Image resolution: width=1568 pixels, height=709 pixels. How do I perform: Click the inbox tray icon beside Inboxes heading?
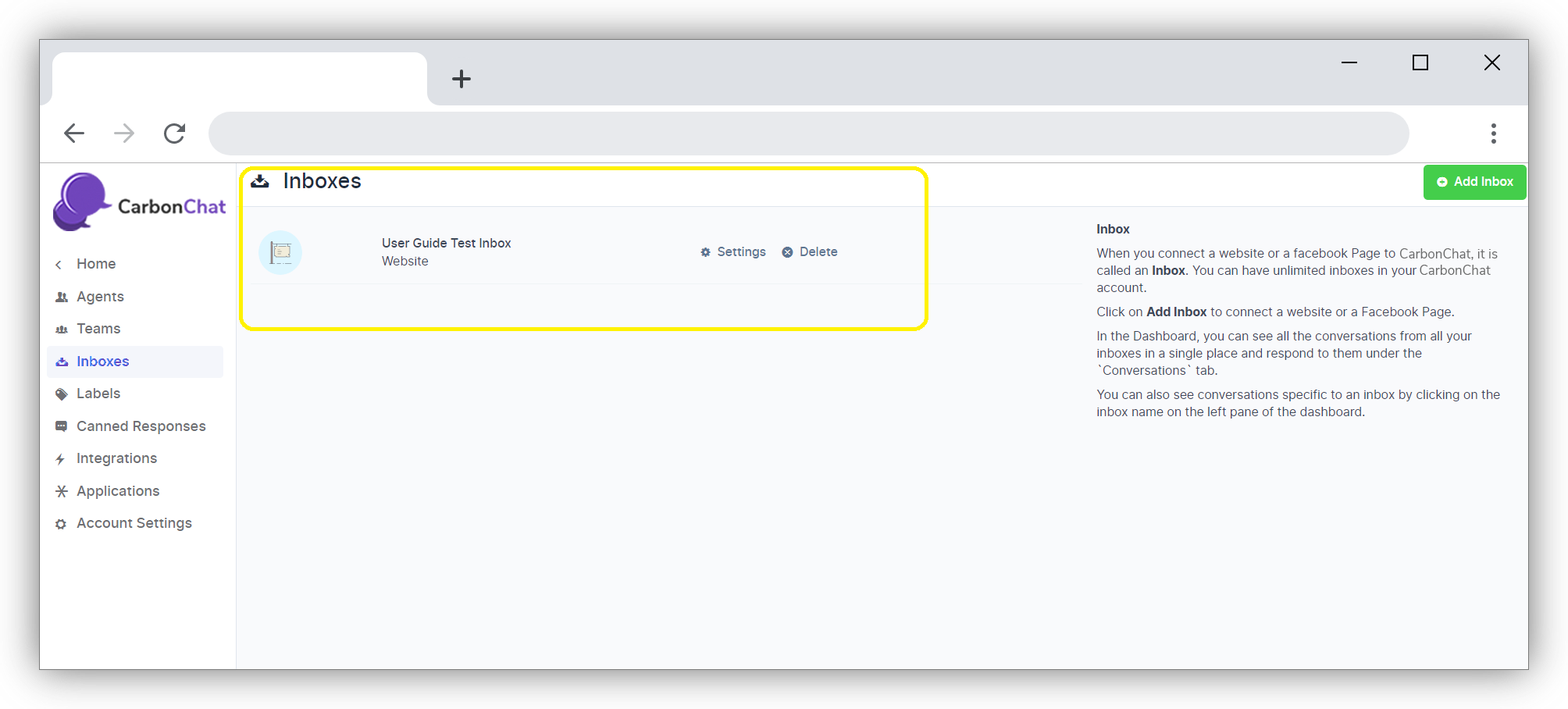pyautogui.click(x=260, y=181)
